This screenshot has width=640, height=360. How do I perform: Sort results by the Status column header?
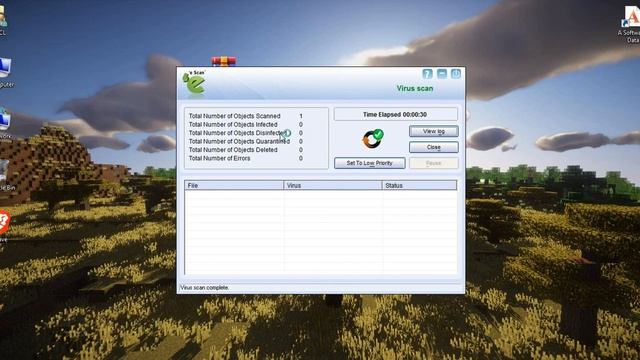click(420, 185)
